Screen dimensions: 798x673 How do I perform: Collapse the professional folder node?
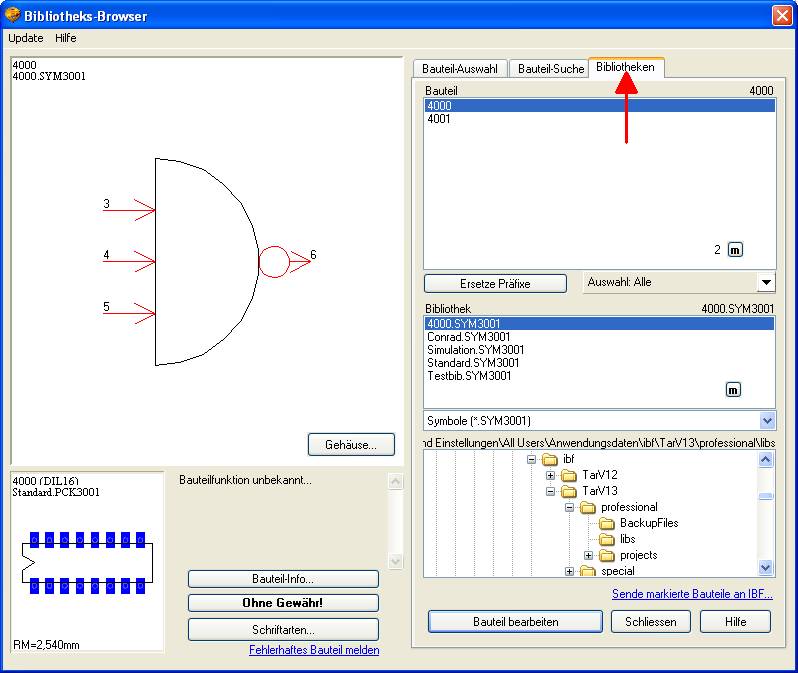point(569,507)
